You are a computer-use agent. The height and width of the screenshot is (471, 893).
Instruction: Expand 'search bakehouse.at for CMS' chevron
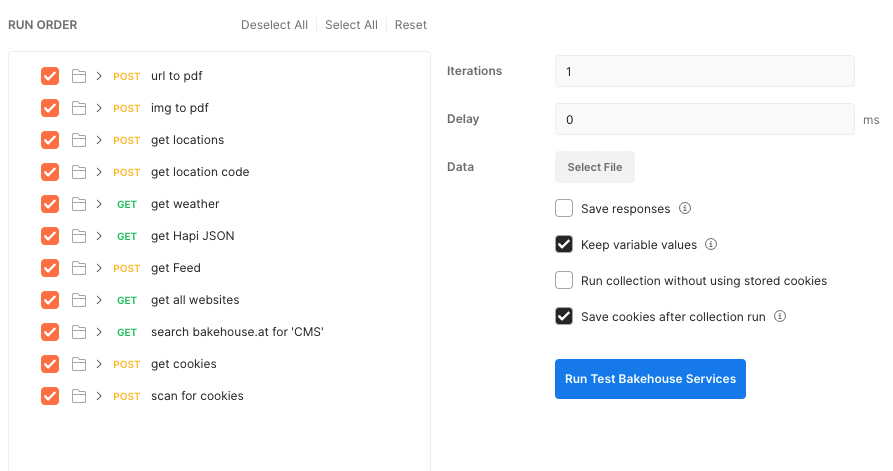coord(99,332)
